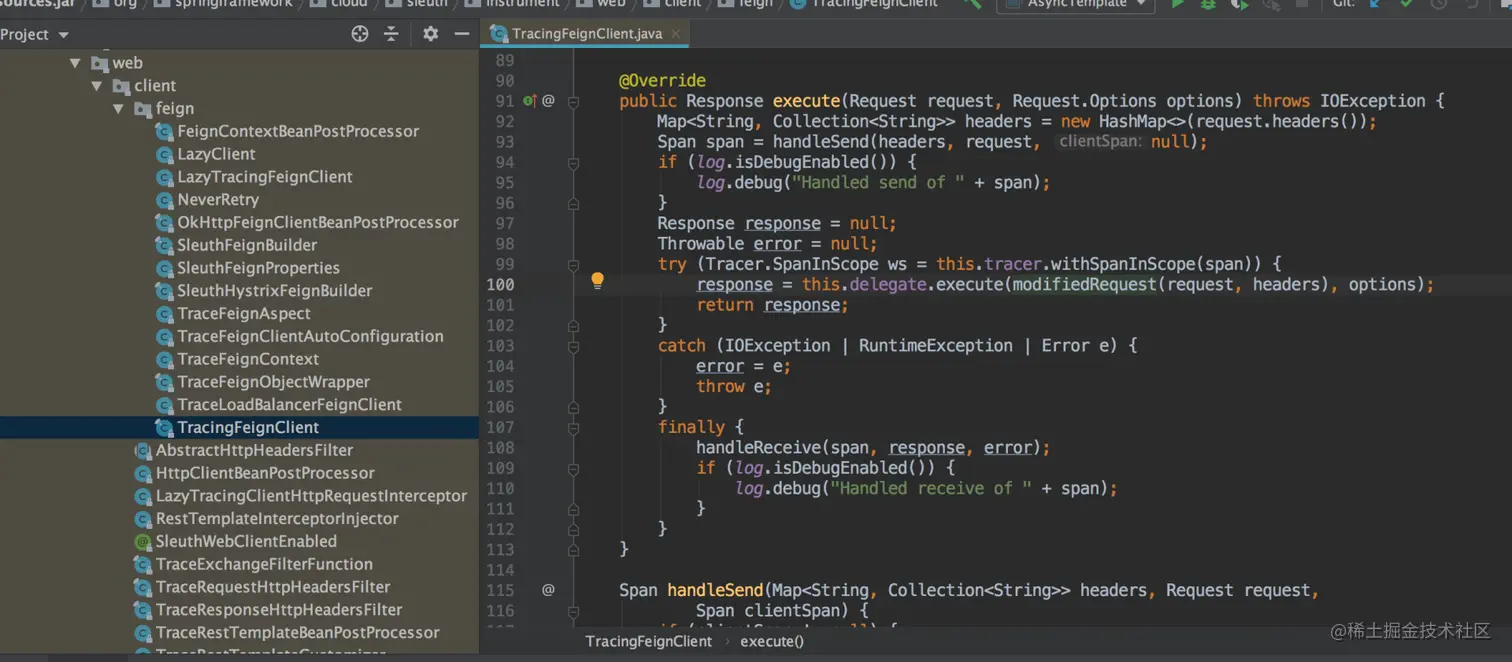The height and width of the screenshot is (662, 1512).
Task: Click the execute() breadcrumb at the bottom
Action: coord(771,641)
